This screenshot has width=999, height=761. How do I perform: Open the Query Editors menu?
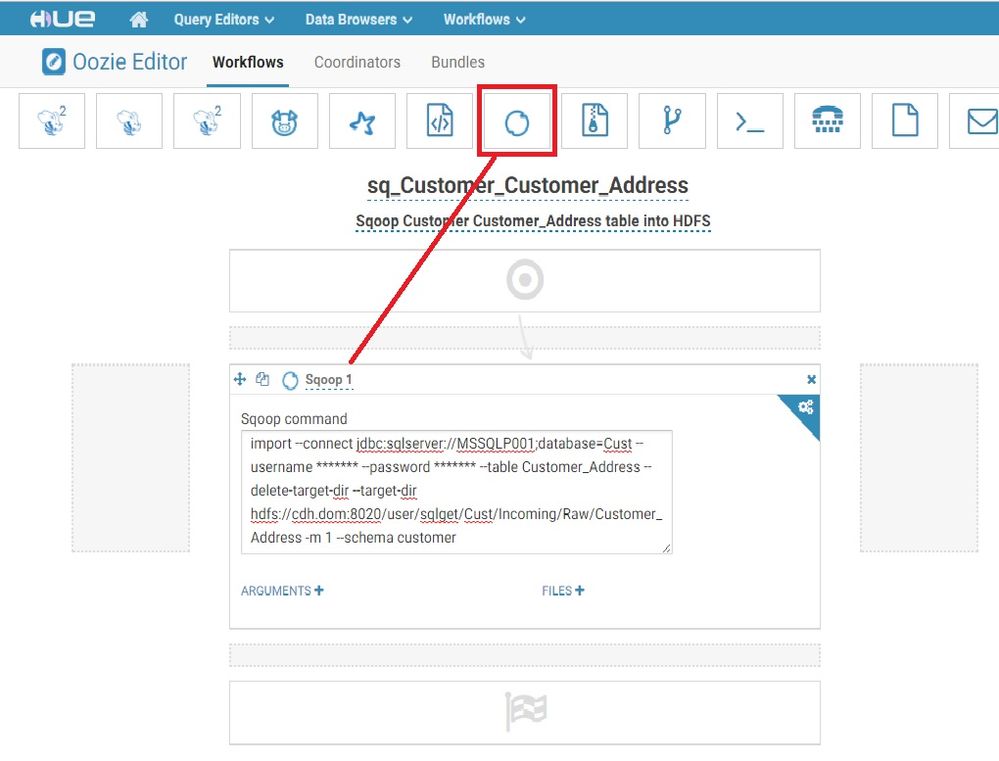coord(224,20)
